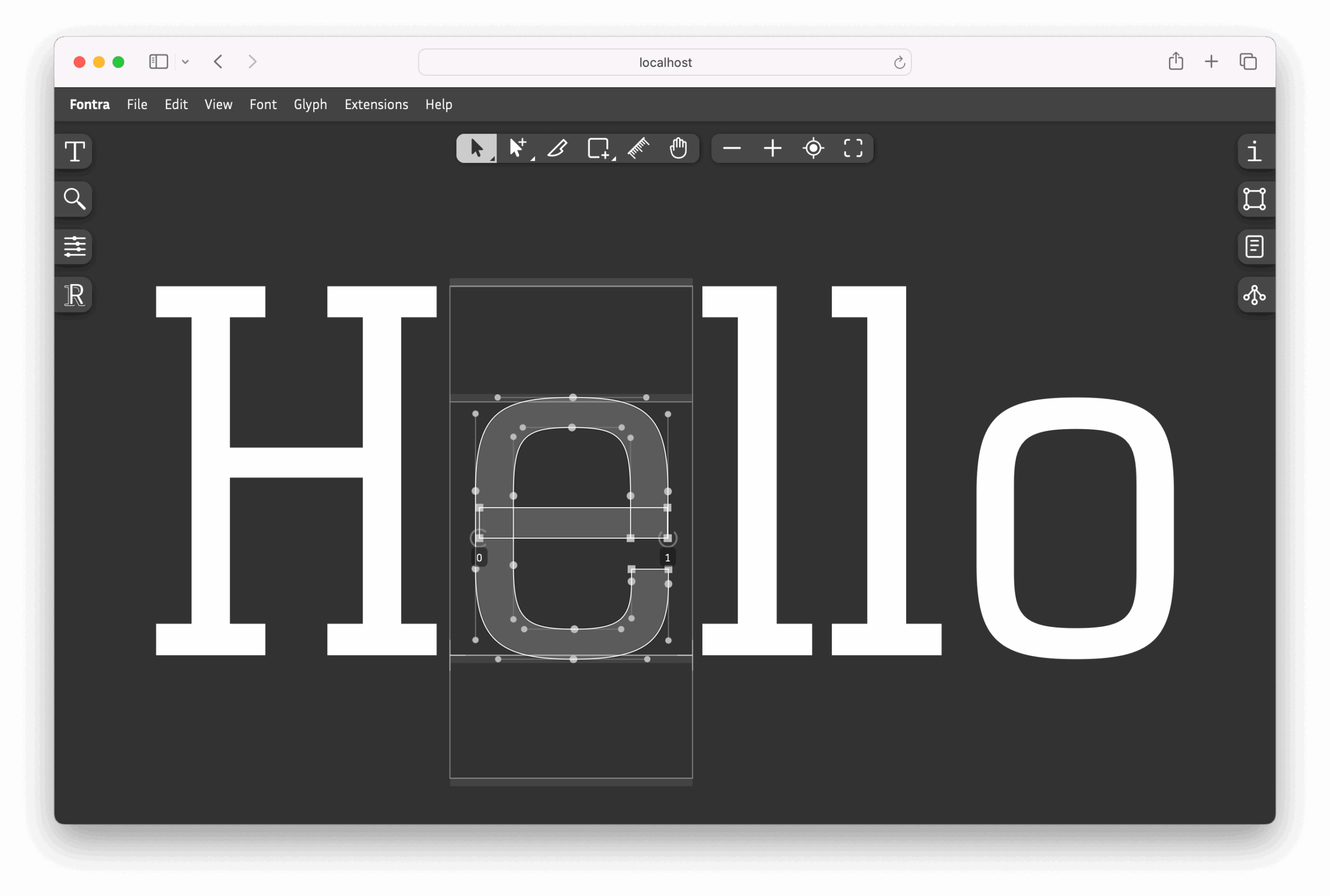The height and width of the screenshot is (896, 1330).
Task: Toggle full-screen view icon
Action: point(853,149)
